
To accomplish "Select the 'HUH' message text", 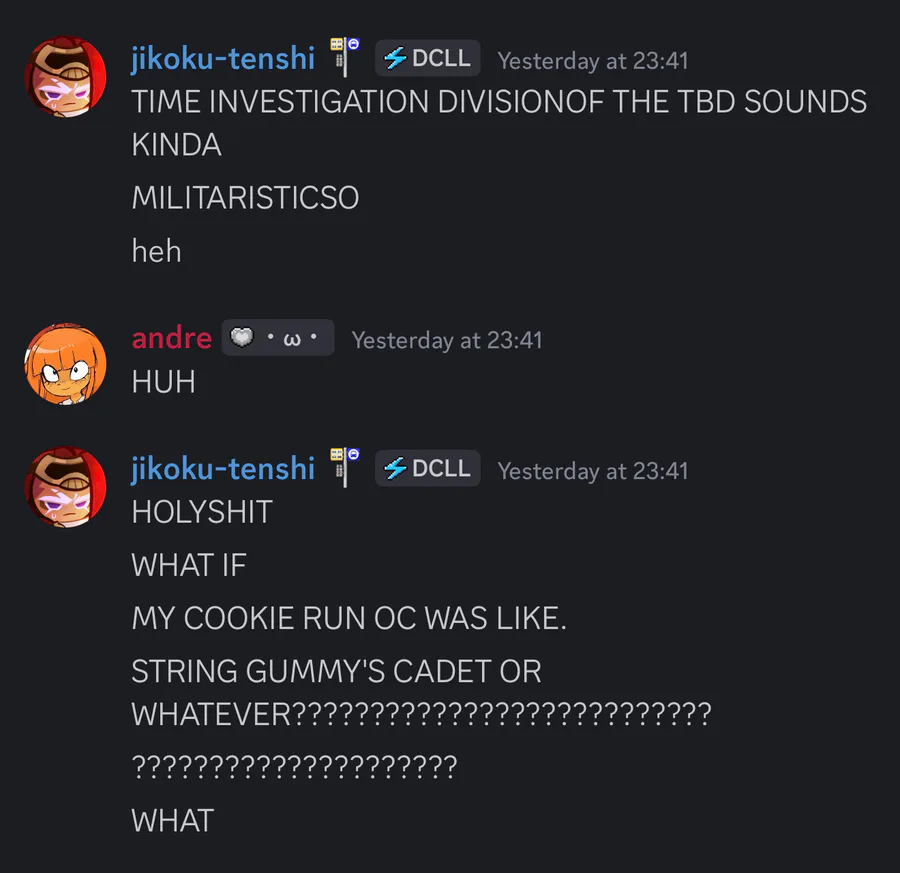I will coord(164,382).
